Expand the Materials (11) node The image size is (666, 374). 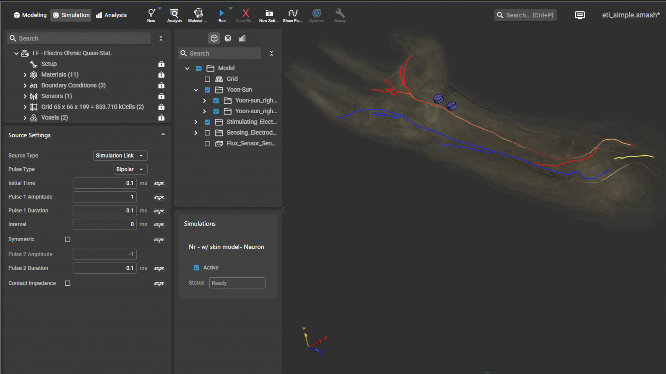pos(25,75)
